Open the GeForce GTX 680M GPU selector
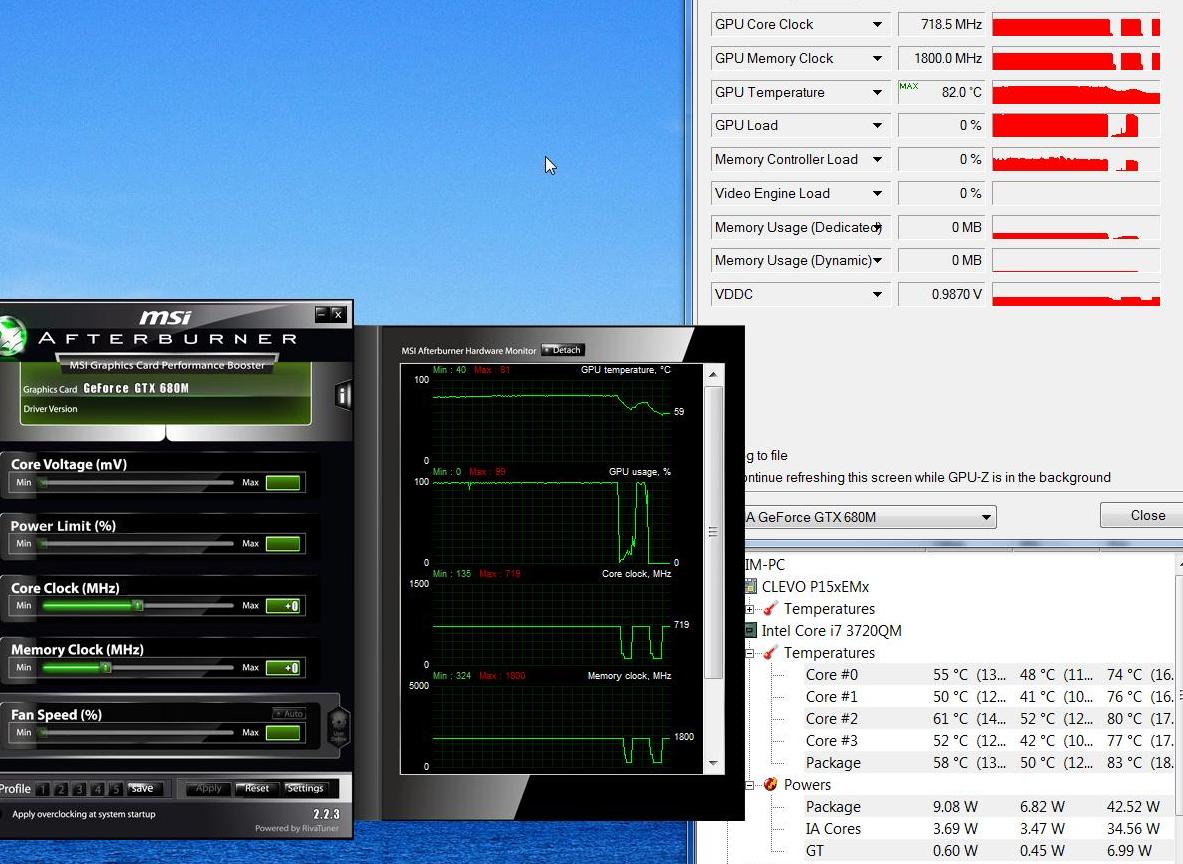 tap(870, 517)
